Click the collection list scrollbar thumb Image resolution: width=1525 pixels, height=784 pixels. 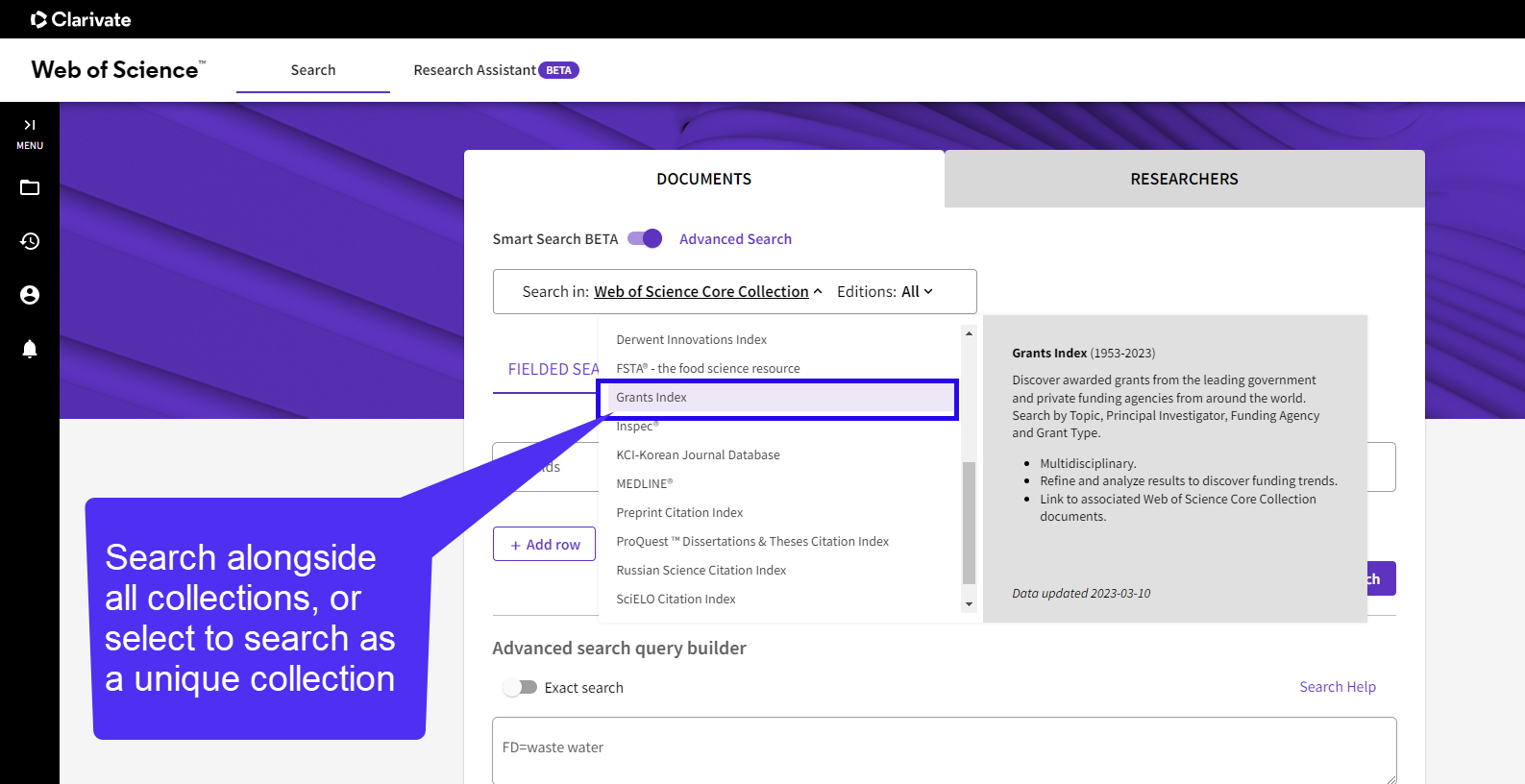pyautogui.click(x=969, y=523)
